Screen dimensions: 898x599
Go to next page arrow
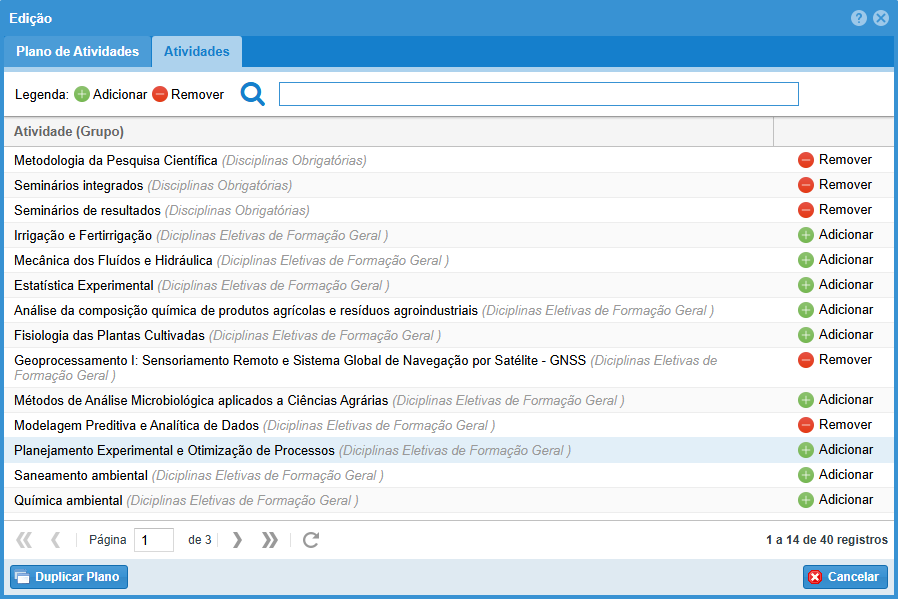coord(237,540)
